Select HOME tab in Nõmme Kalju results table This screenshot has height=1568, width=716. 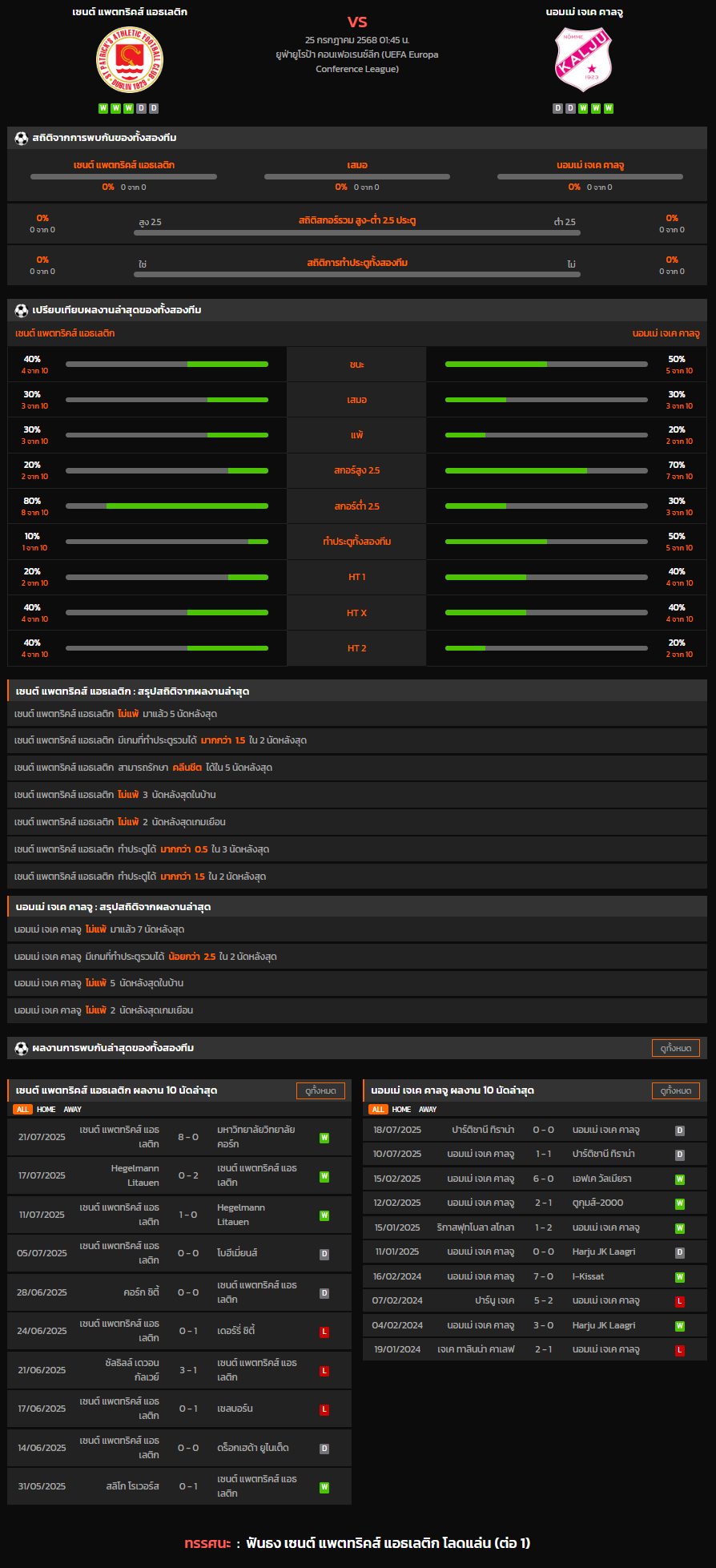(402, 1110)
